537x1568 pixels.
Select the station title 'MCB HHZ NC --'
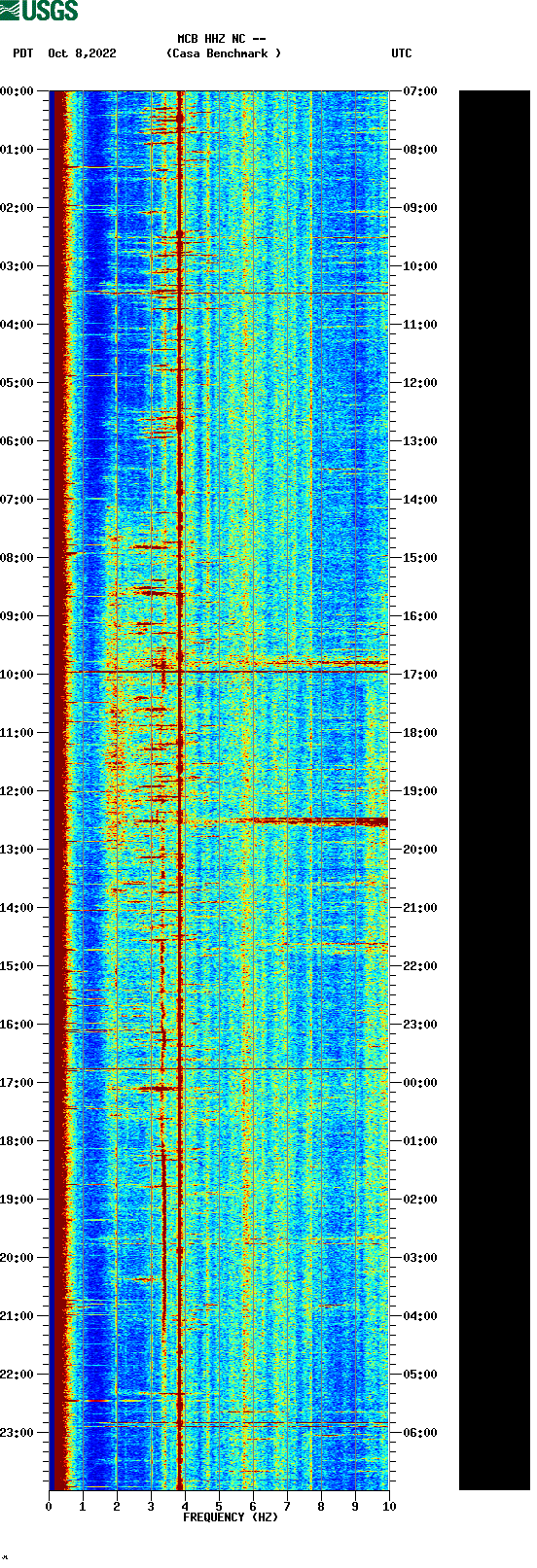point(222,39)
